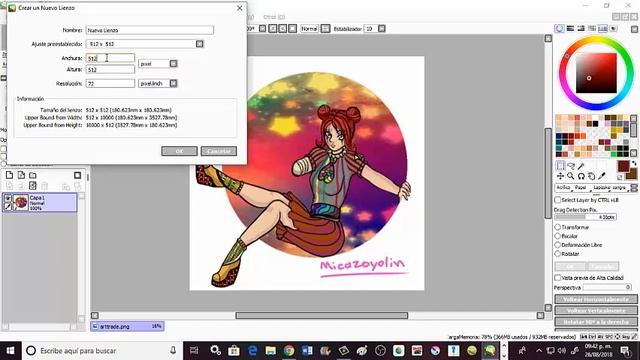Toggle the swatches panel icon
Screen dimensions: 640x360
(602, 28)
